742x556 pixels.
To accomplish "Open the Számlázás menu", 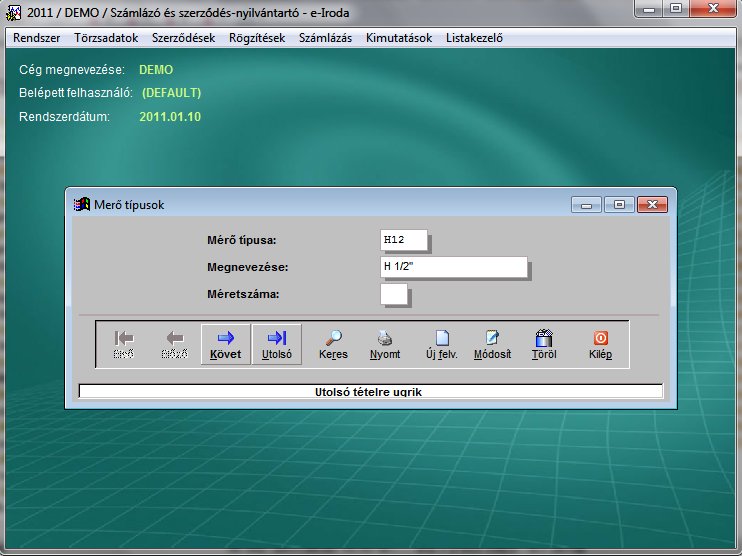I will (x=326, y=38).
